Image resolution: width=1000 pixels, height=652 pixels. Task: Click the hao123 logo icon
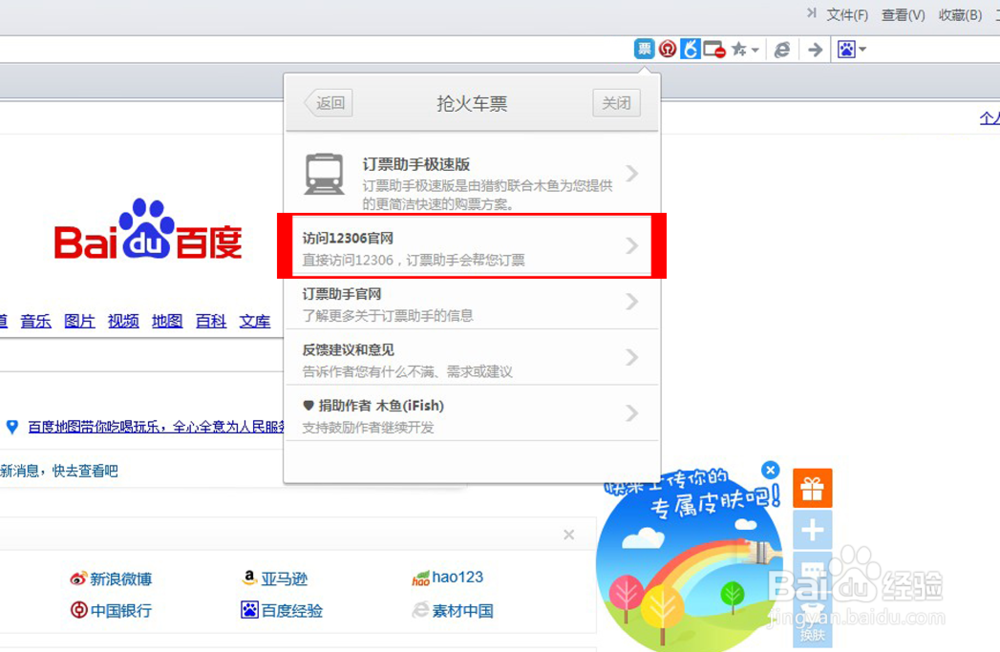tap(420, 579)
